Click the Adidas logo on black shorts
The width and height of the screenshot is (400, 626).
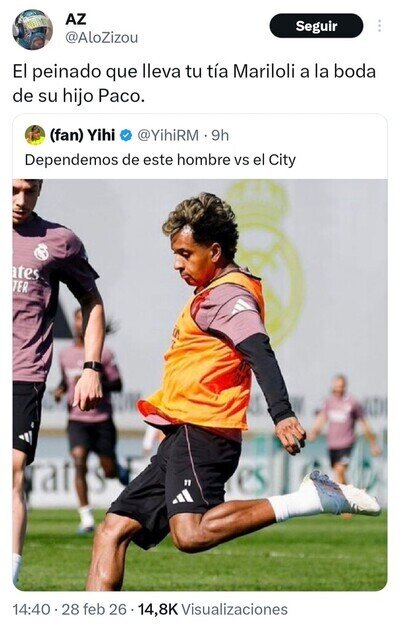[183, 496]
